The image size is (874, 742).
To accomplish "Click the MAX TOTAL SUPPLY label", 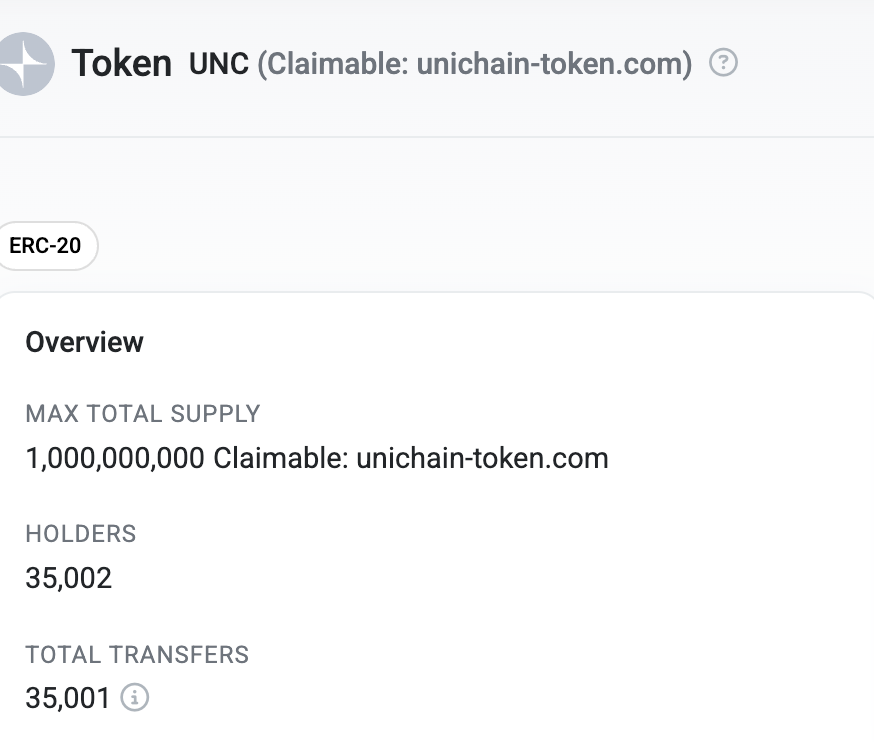I will [142, 414].
